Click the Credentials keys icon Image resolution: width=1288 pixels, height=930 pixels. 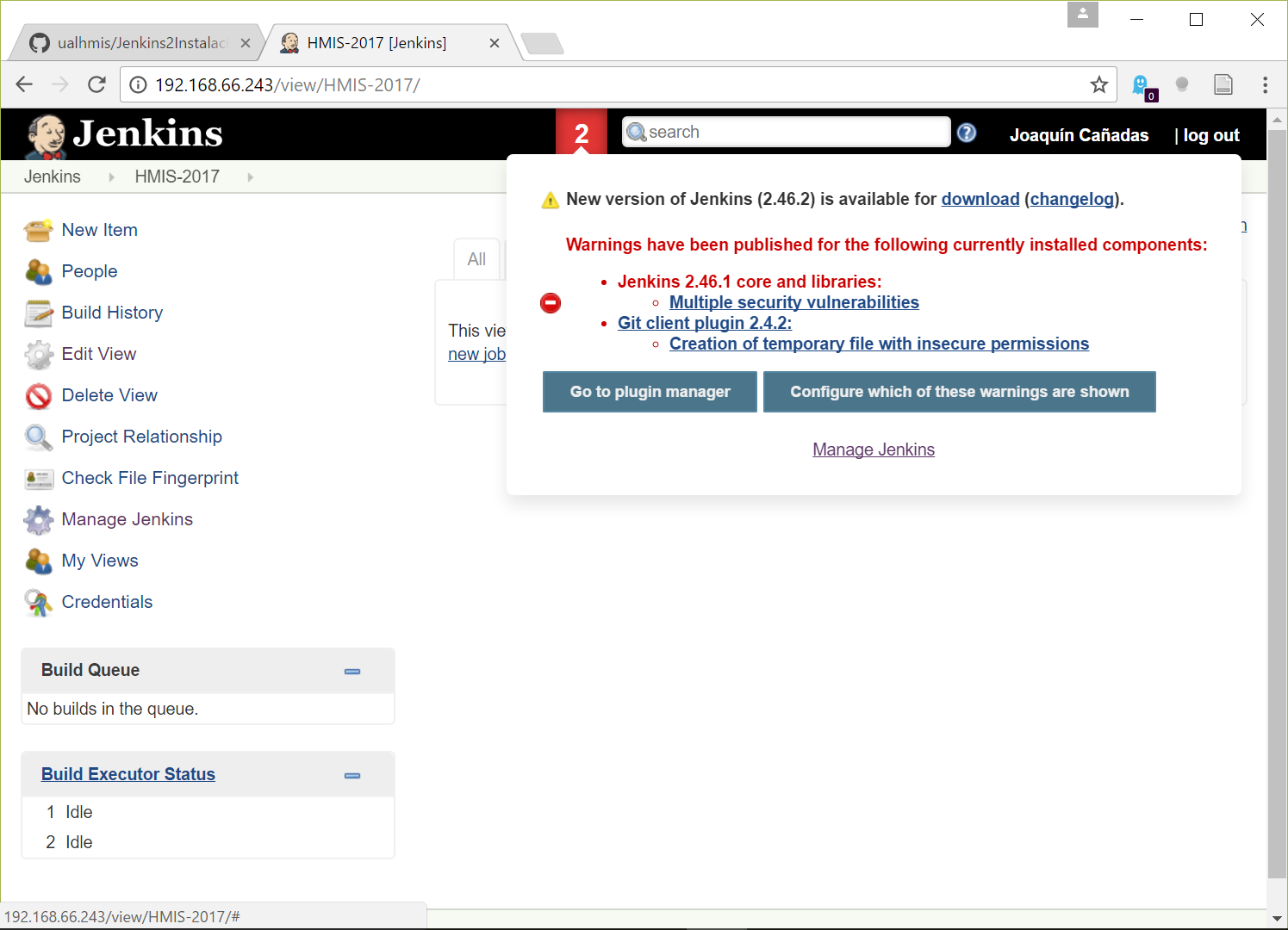pos(39,603)
